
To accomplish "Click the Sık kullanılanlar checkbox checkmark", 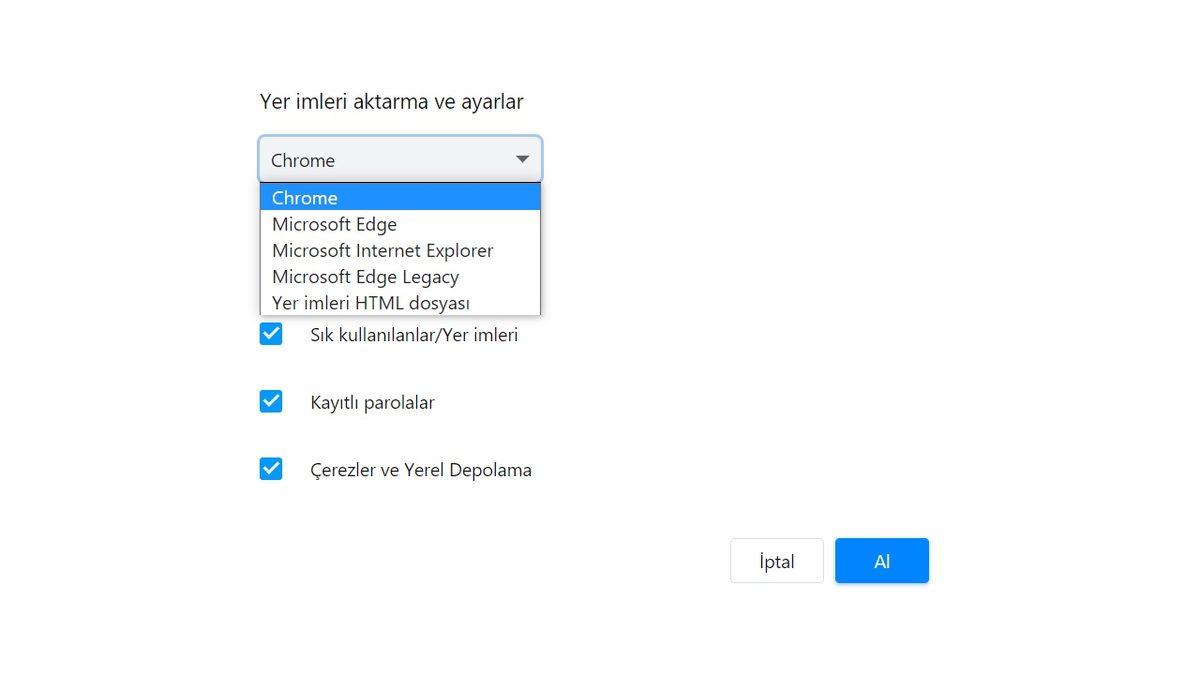I will [270, 334].
